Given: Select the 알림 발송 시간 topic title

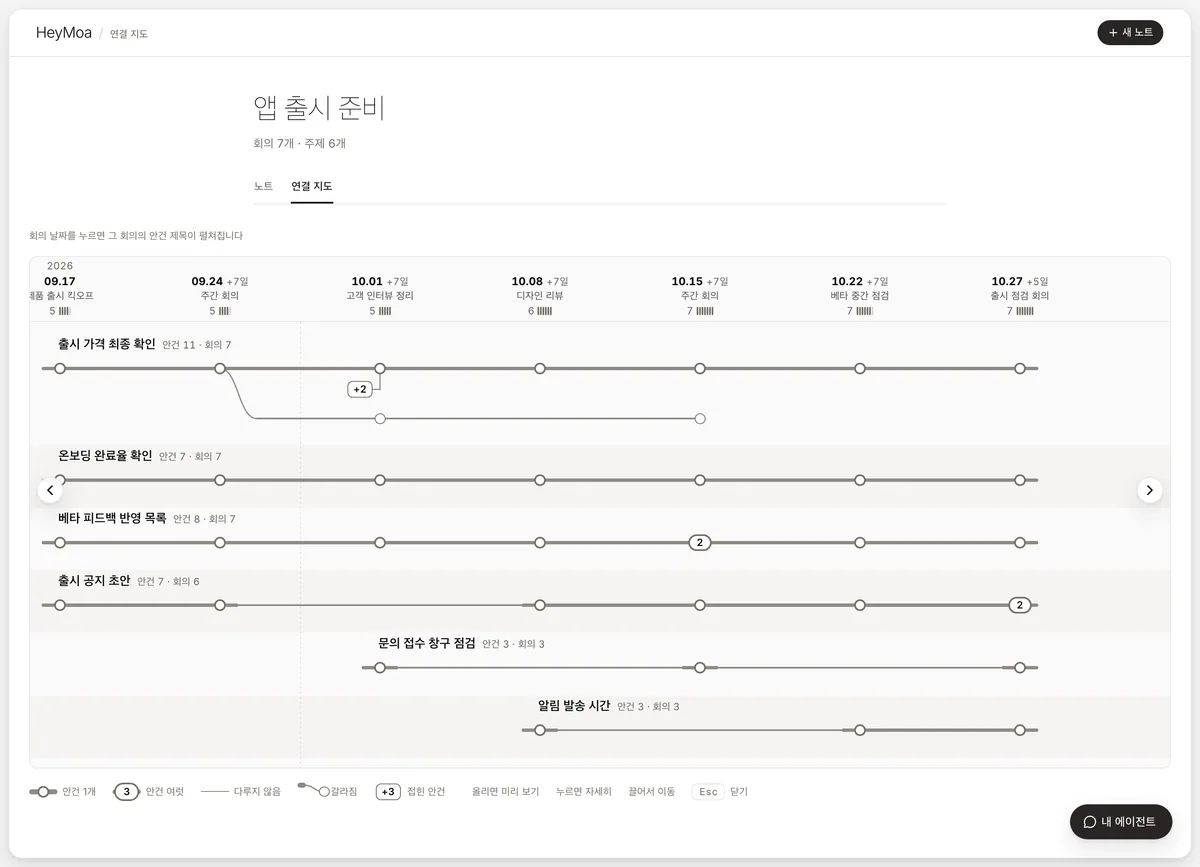Looking at the screenshot, I should (x=574, y=705).
